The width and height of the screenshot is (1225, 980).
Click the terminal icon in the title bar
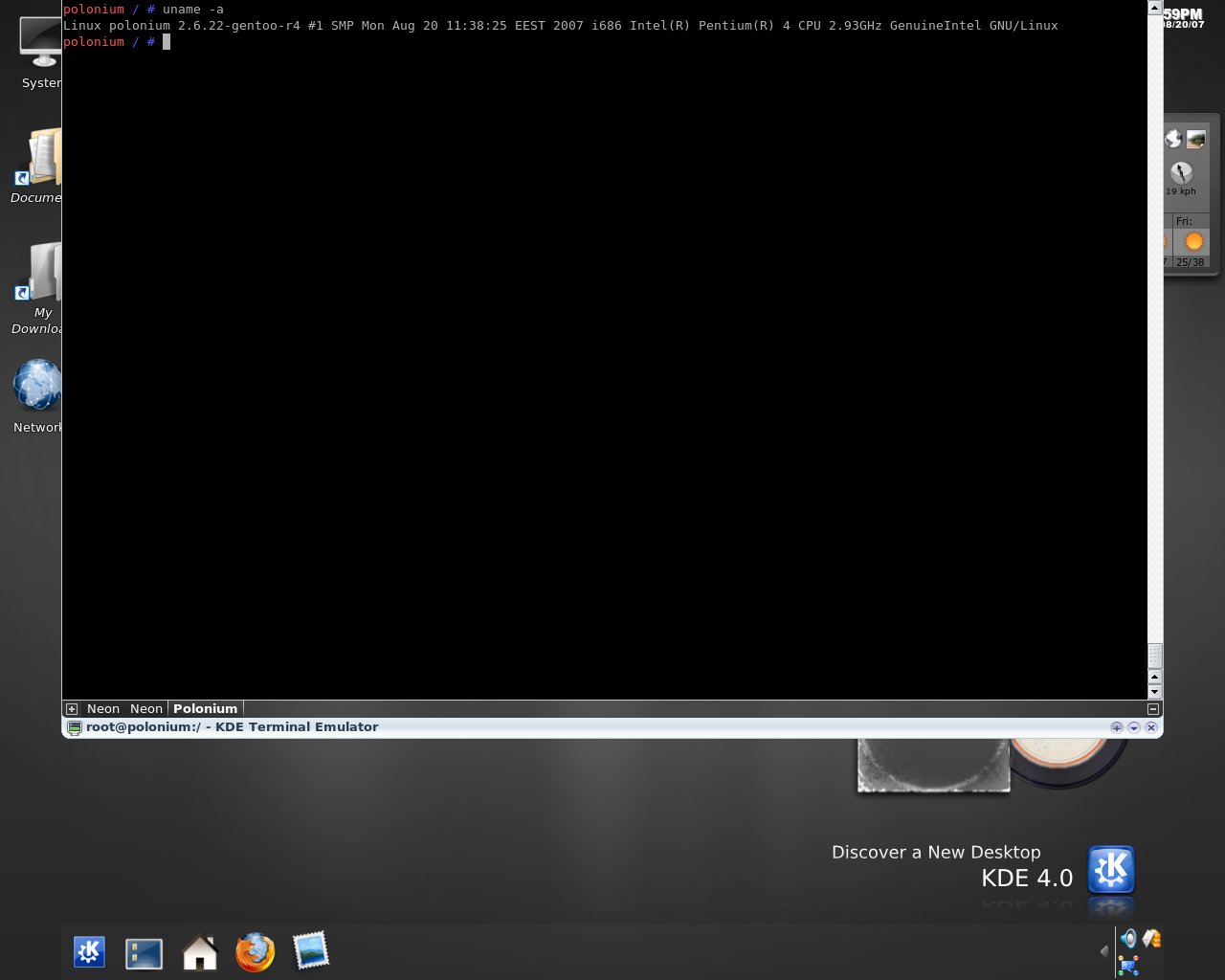(74, 727)
